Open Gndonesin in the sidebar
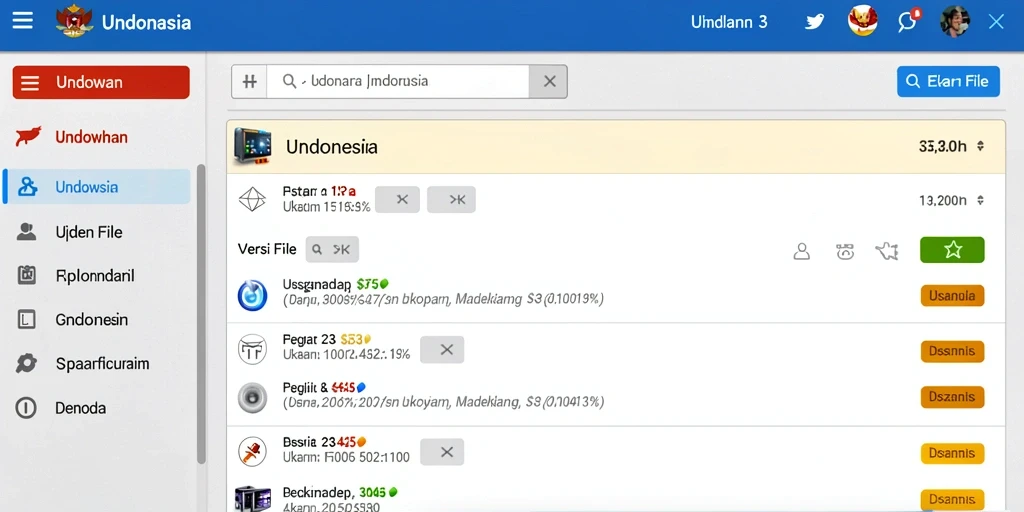The height and width of the screenshot is (512, 1024). [x=92, y=320]
